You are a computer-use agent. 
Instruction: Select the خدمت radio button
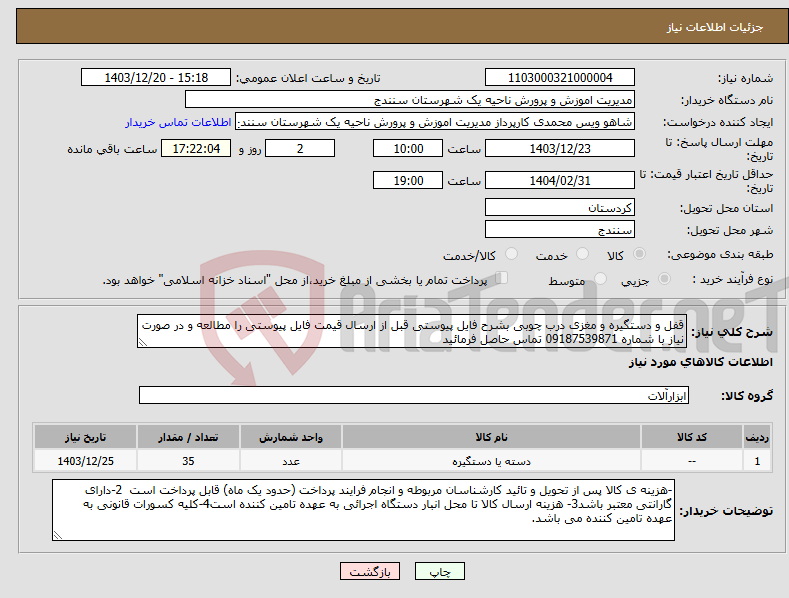(582, 254)
